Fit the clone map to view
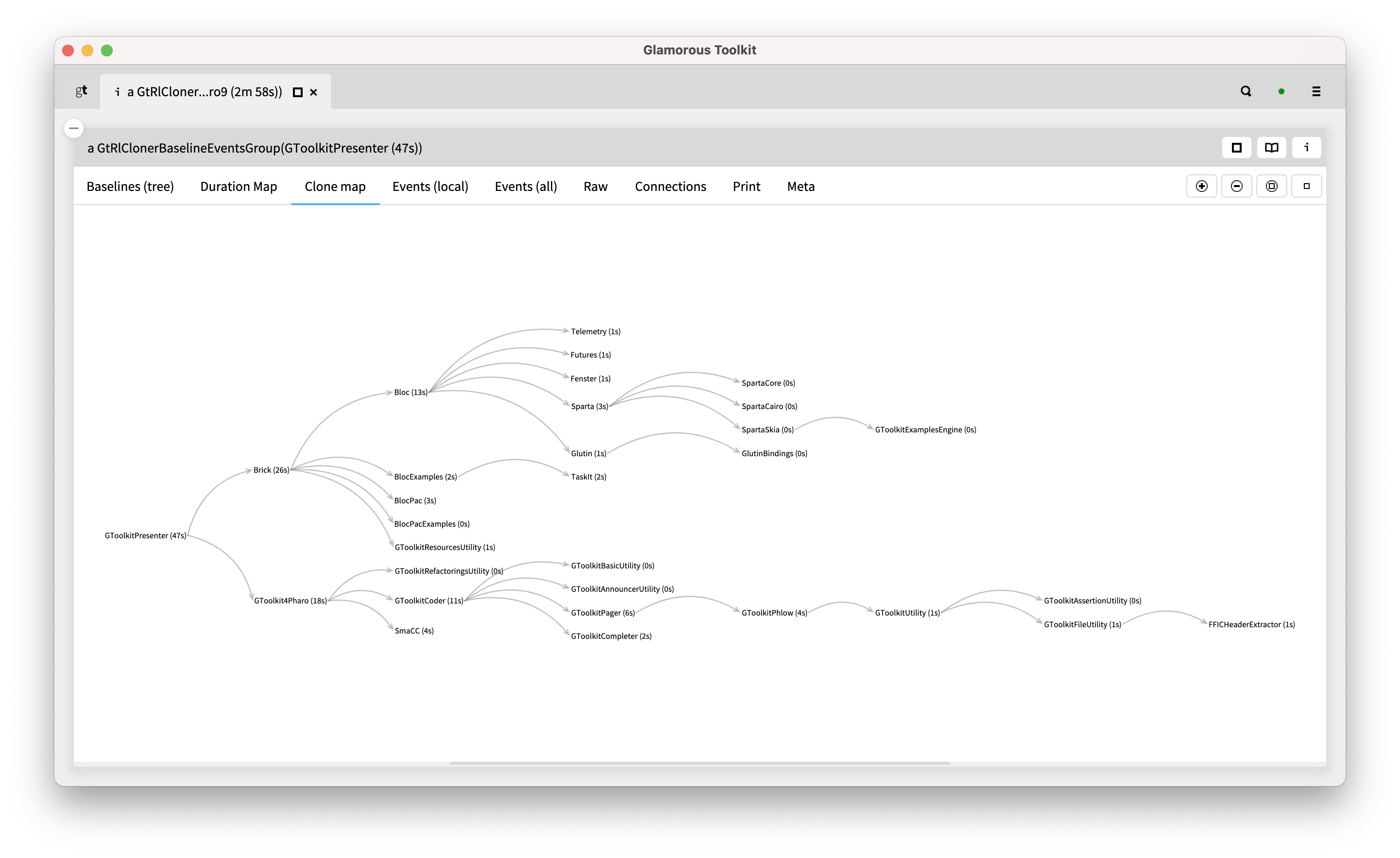This screenshot has width=1400, height=858. (x=1272, y=186)
